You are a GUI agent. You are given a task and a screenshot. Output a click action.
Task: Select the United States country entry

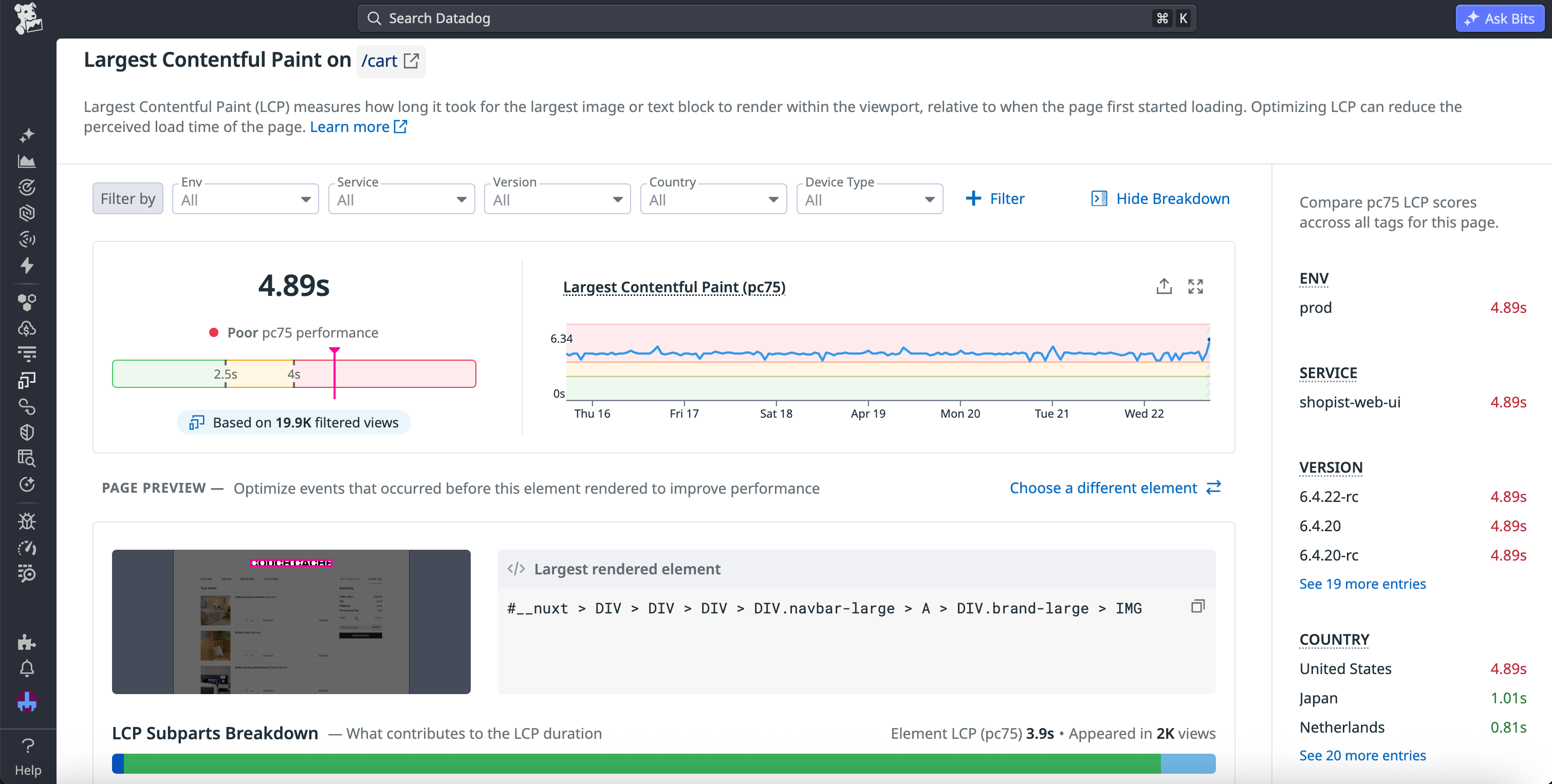pos(1413,669)
